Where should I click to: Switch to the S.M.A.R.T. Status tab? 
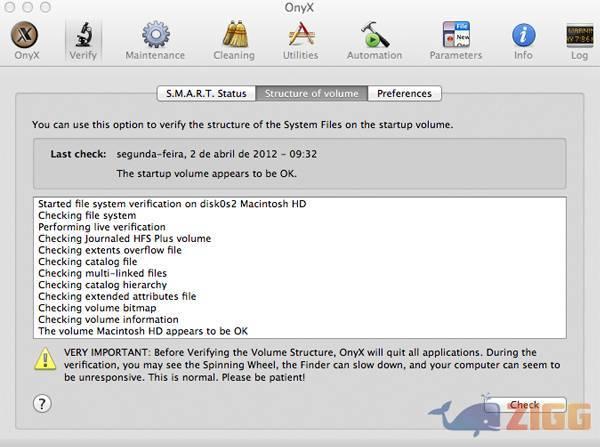click(x=206, y=93)
